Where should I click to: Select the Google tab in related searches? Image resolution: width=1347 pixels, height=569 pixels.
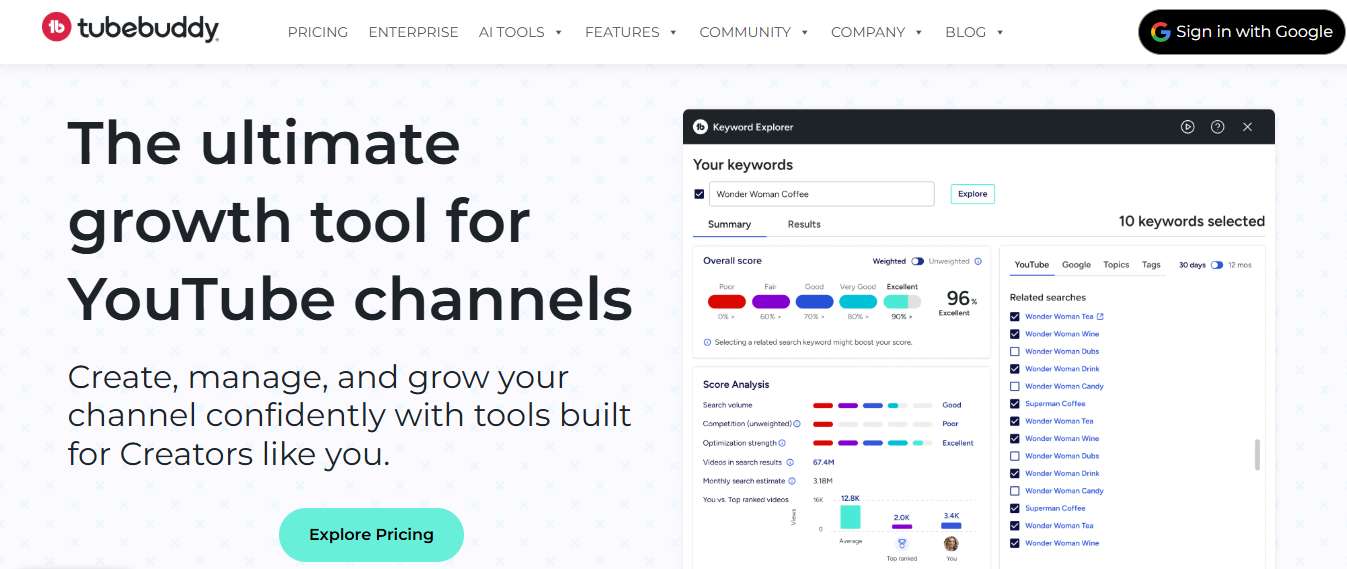point(1076,265)
